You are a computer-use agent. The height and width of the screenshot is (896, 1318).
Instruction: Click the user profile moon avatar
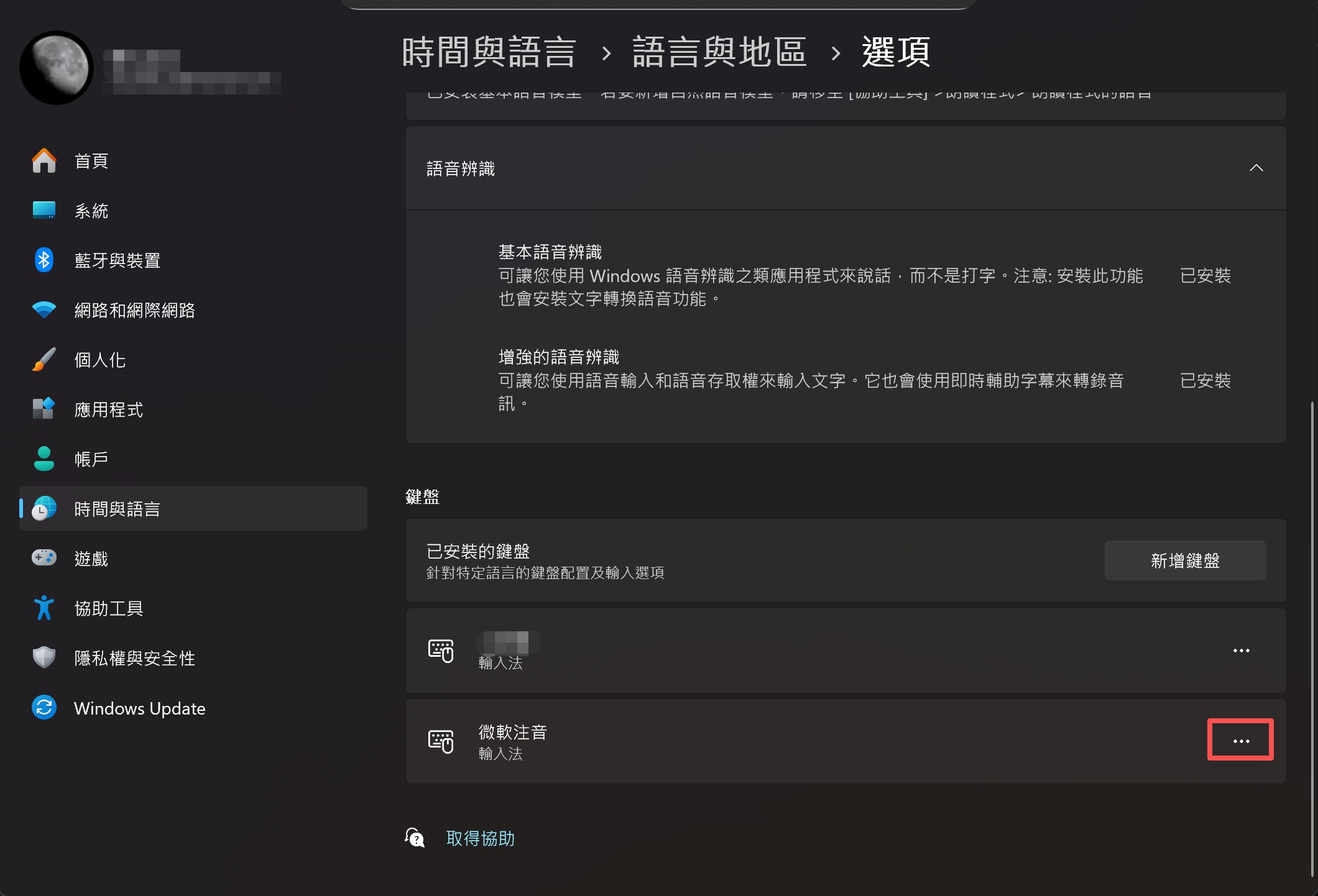57,68
